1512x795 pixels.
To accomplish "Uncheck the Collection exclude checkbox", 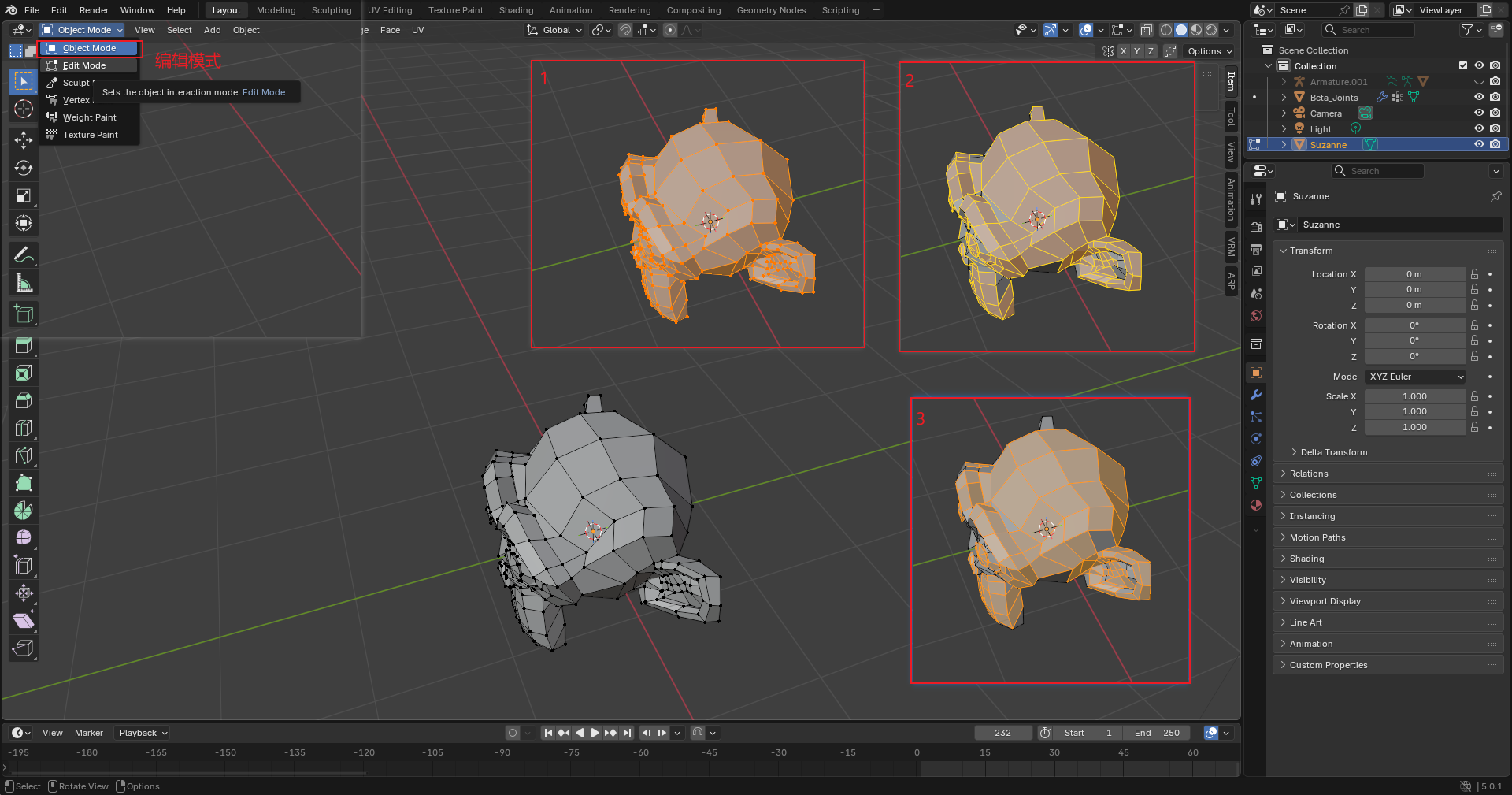I will click(1463, 65).
